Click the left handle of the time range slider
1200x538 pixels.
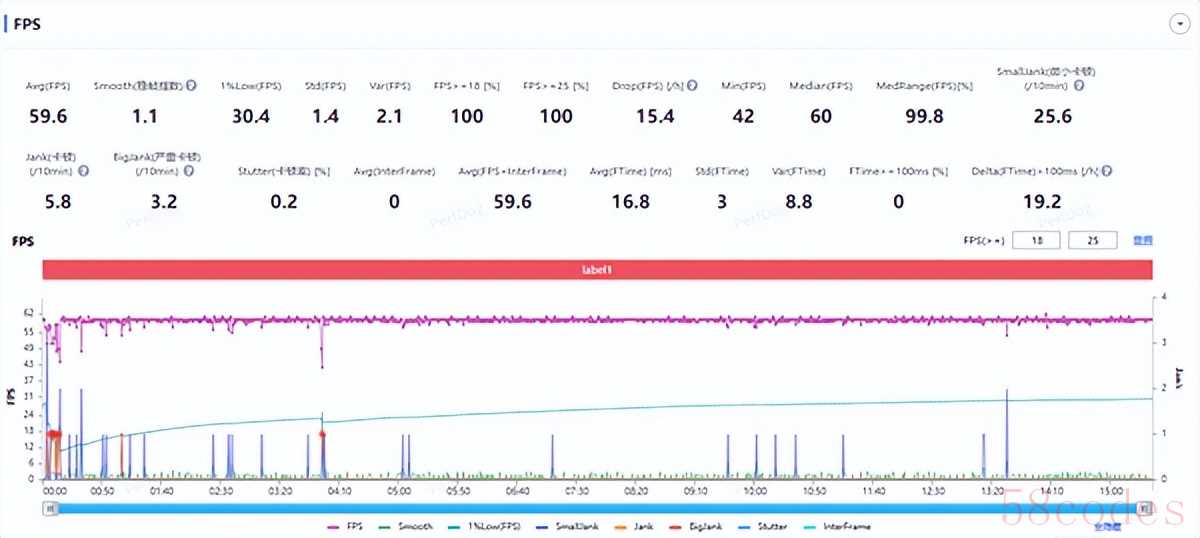pyautogui.click(x=48, y=508)
